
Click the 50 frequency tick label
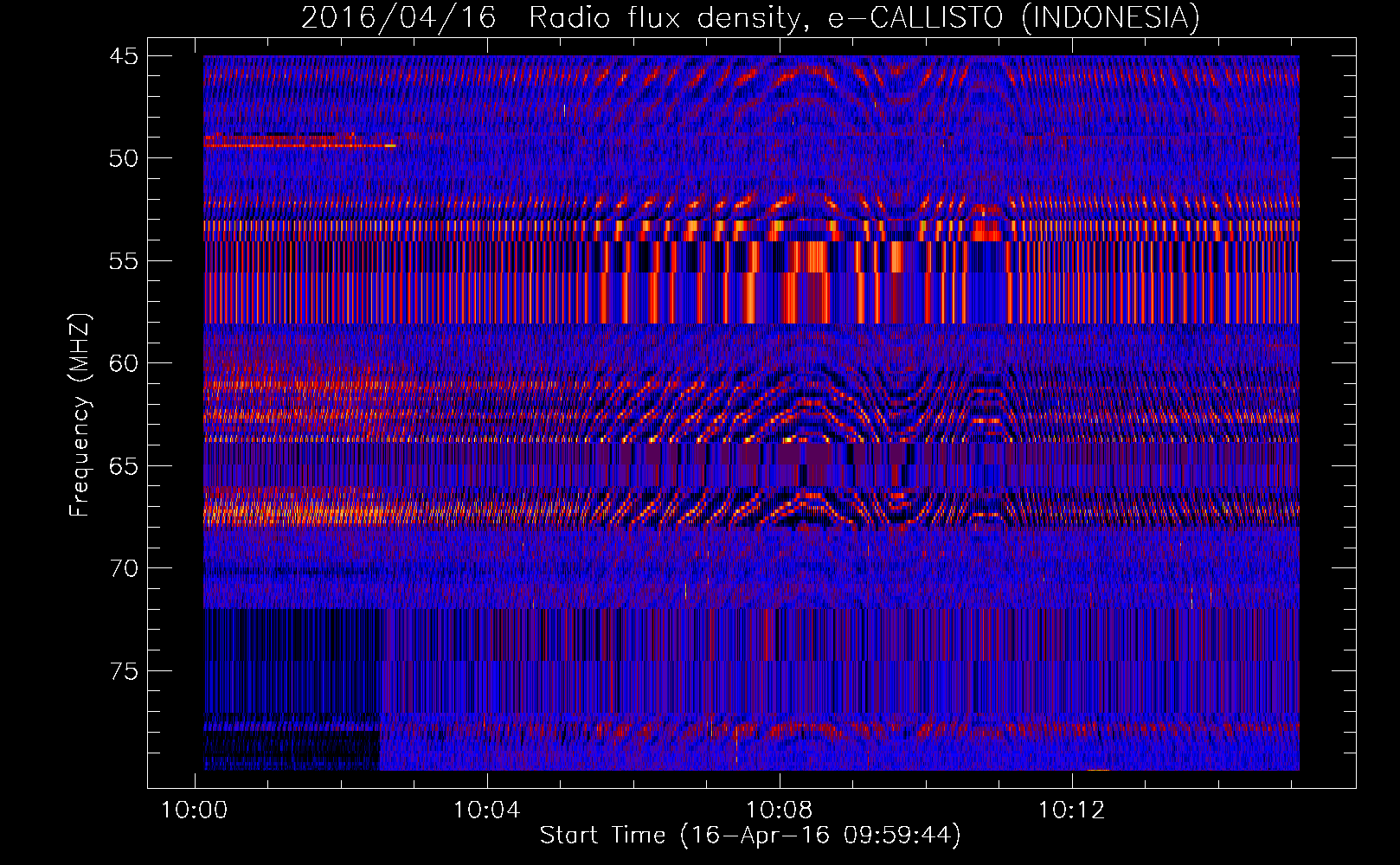coord(124,158)
